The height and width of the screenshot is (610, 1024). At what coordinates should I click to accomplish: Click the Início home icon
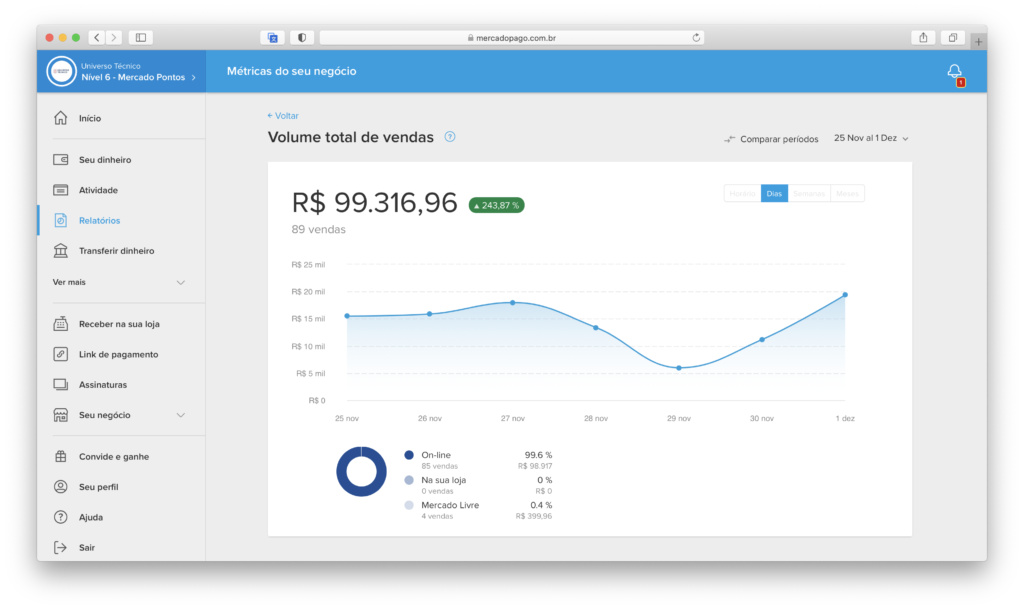click(61, 118)
